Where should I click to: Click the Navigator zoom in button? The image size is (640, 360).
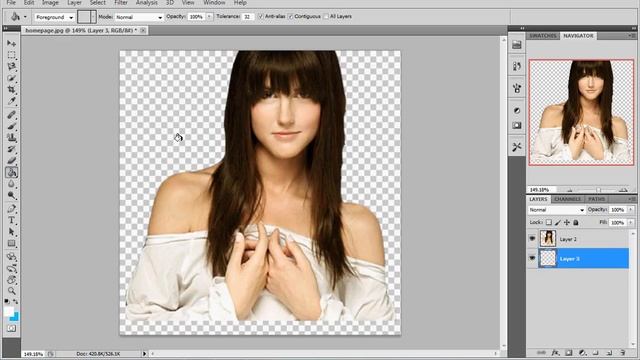[x=623, y=190]
